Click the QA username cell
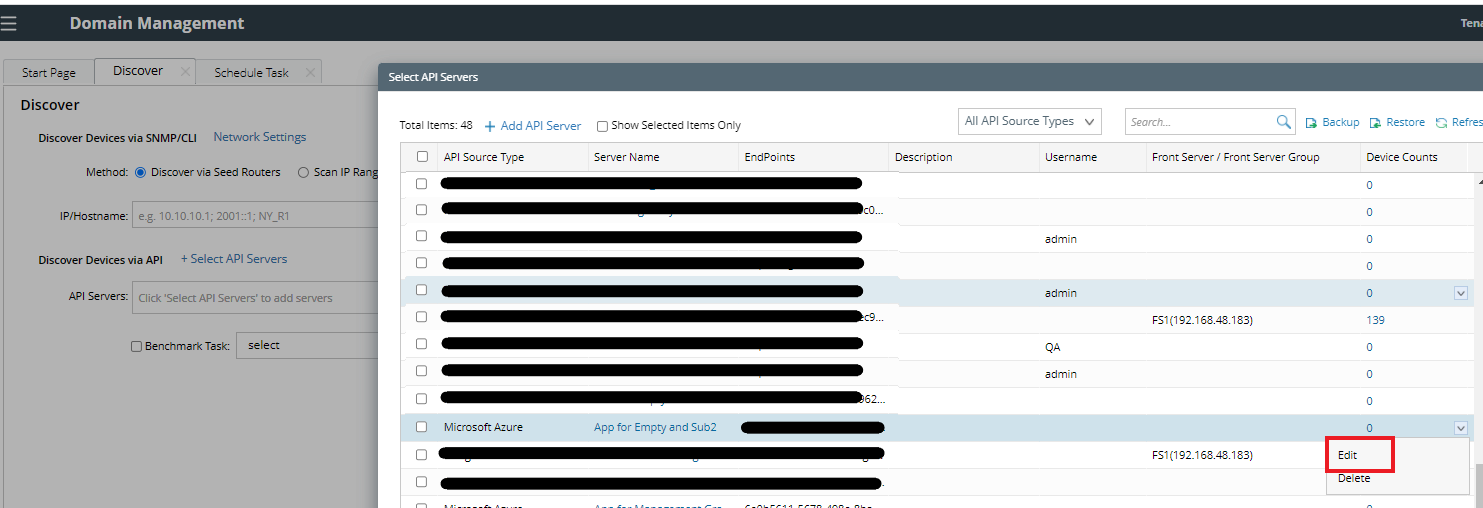Screen dimensions: 1483x508 point(1052,347)
